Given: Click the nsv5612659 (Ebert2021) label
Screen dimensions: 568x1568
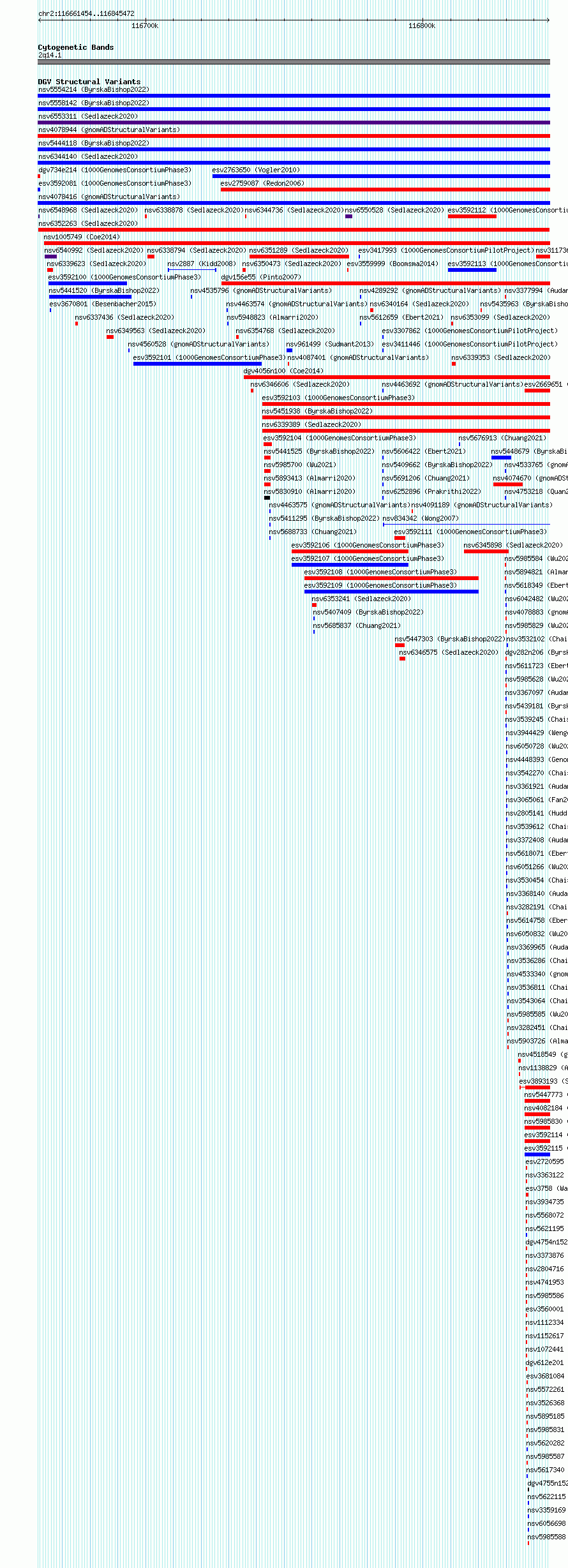Looking at the screenshot, I should click(x=401, y=318).
